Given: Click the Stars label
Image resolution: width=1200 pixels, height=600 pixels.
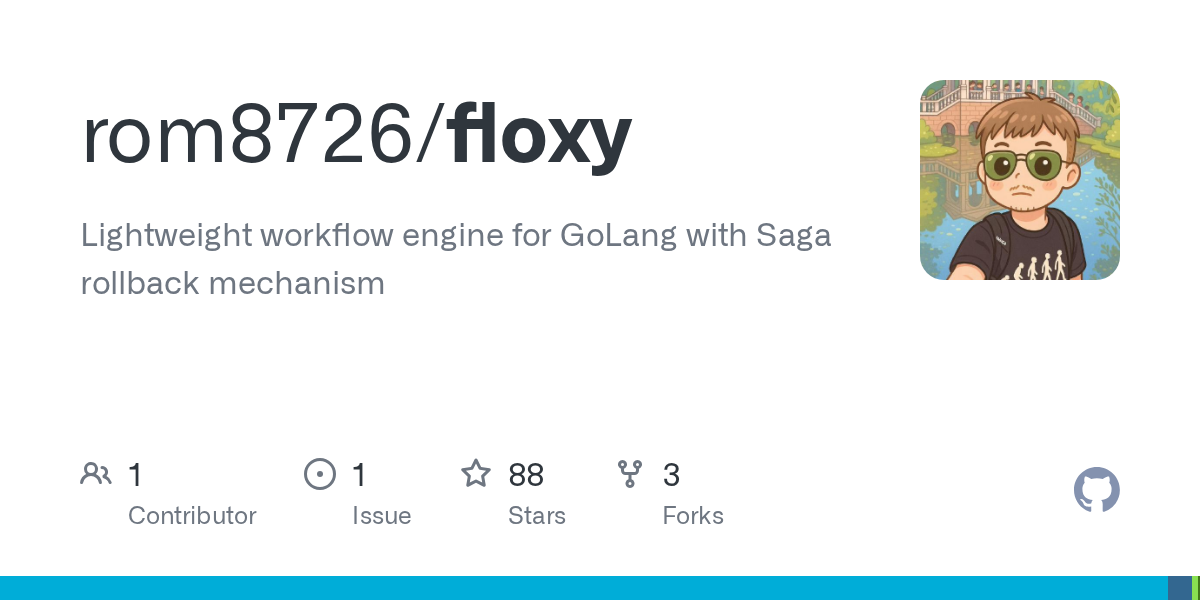Looking at the screenshot, I should point(537,516).
